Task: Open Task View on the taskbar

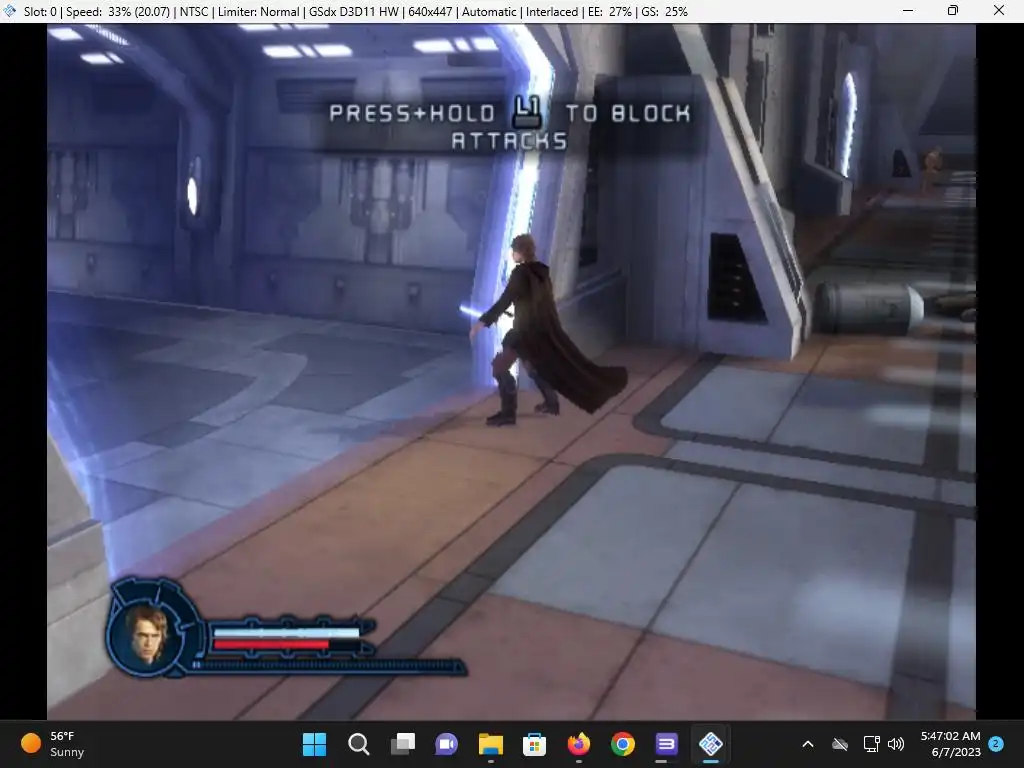Action: click(402, 744)
